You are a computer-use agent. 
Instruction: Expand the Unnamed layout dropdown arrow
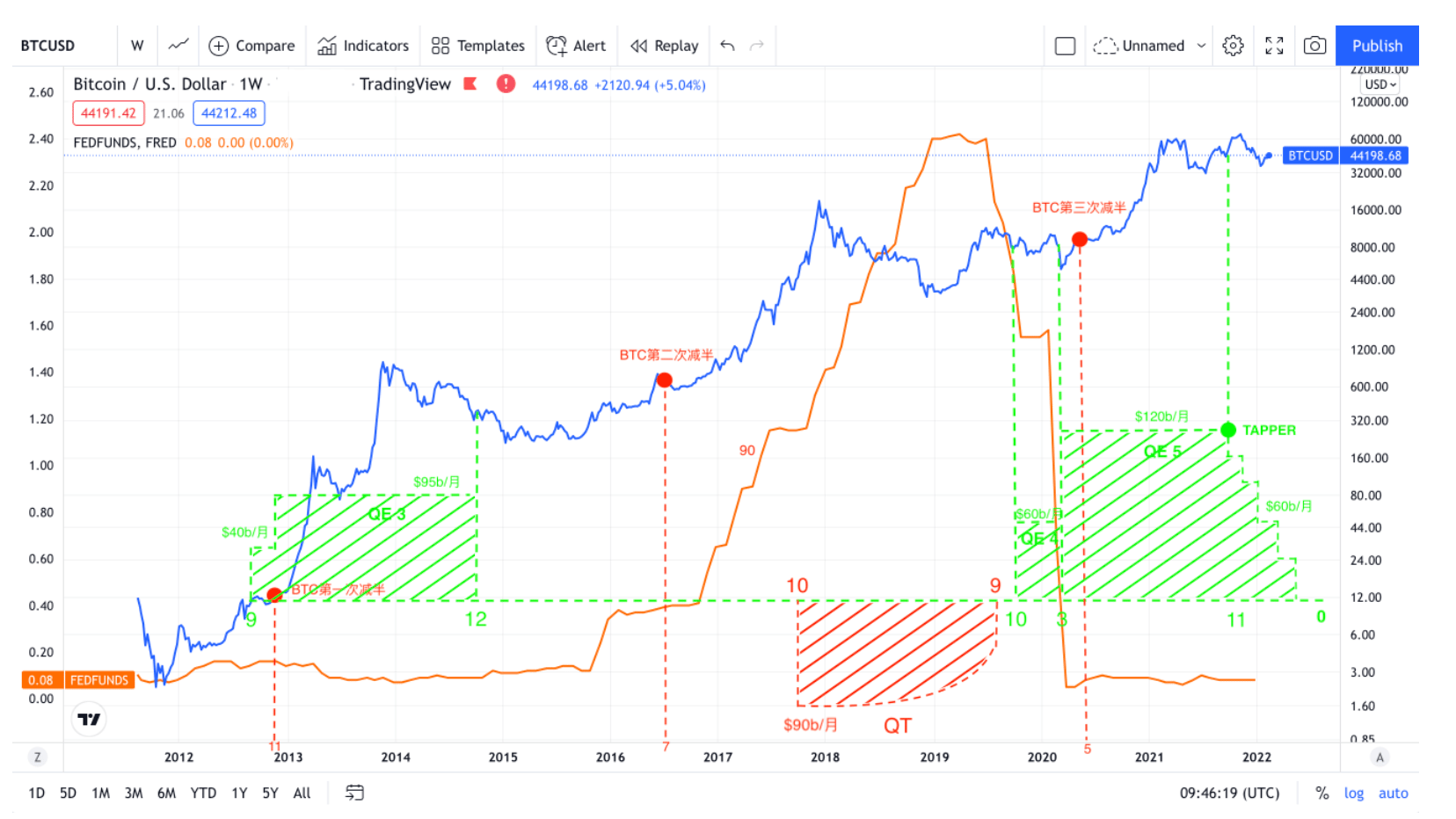1201,46
